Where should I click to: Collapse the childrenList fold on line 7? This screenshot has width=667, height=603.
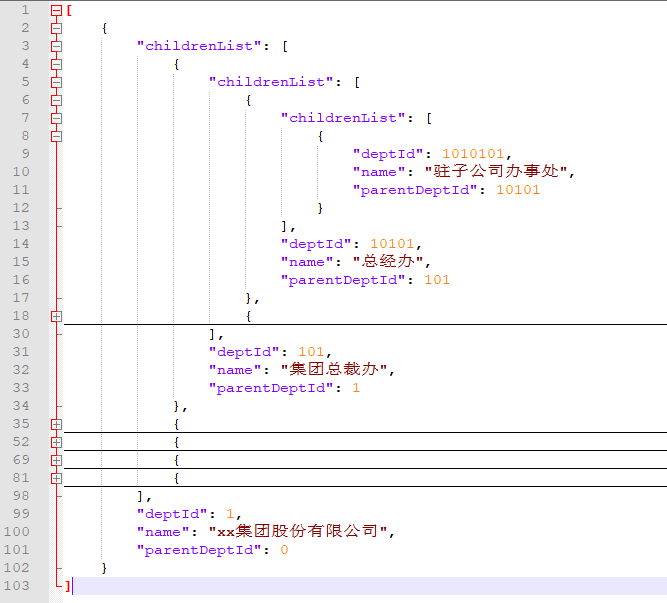coord(56,118)
